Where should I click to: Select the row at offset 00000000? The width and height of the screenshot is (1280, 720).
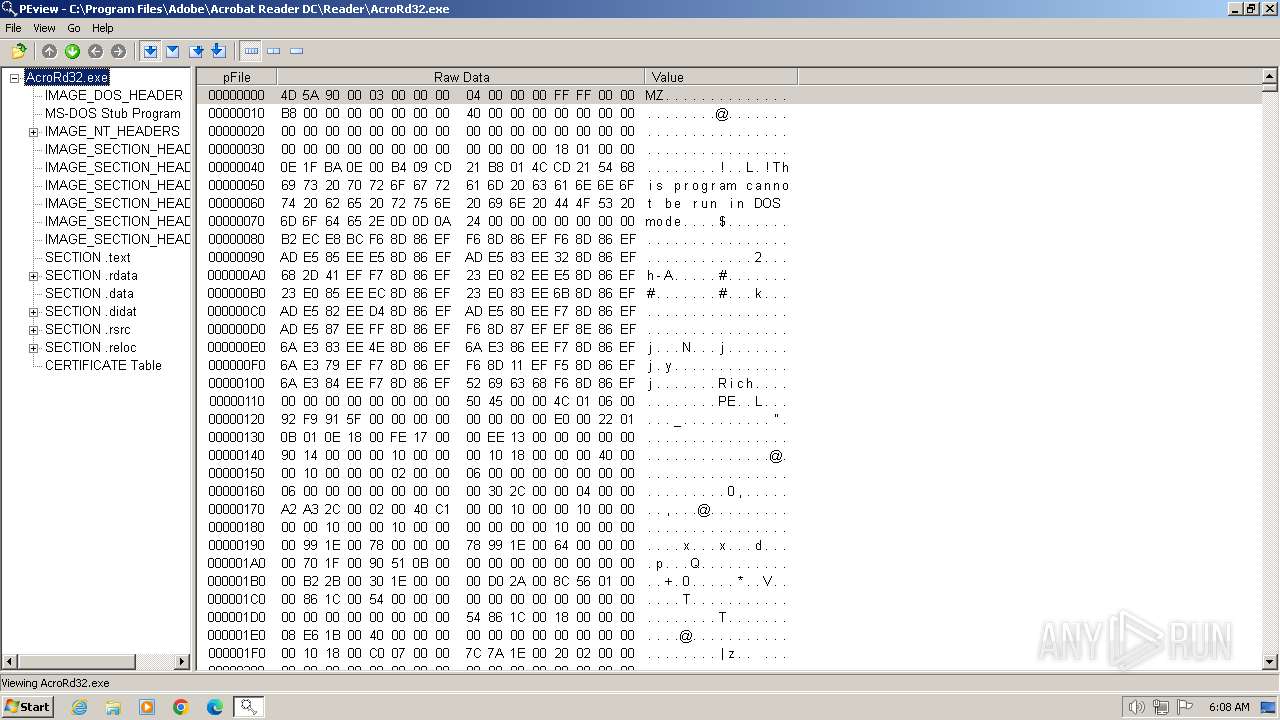tap(729, 95)
